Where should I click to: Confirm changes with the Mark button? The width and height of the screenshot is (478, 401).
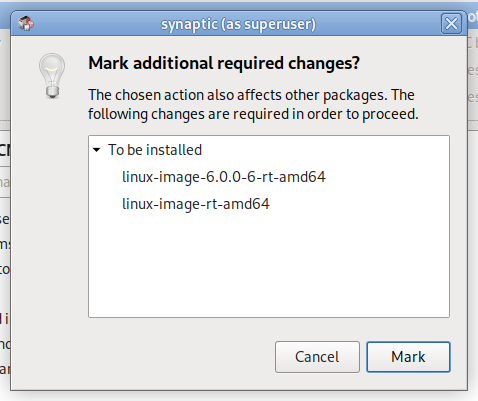point(408,357)
